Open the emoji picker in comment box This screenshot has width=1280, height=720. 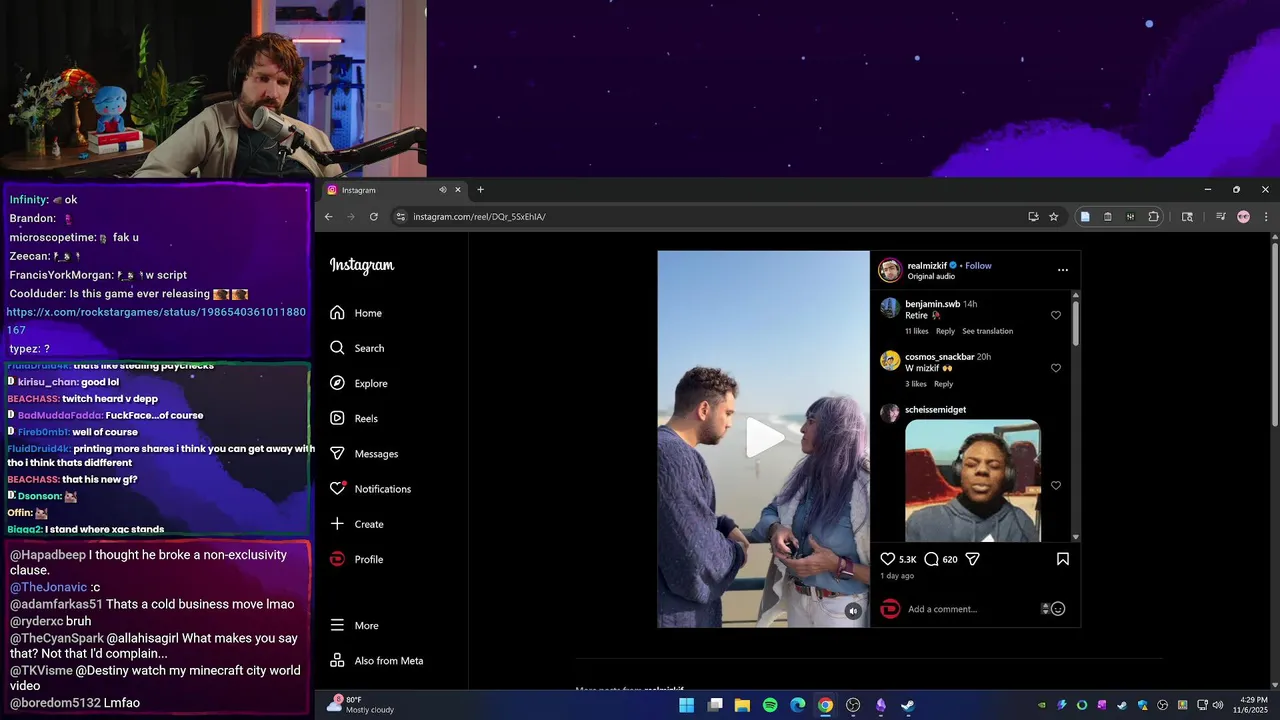(x=1058, y=609)
